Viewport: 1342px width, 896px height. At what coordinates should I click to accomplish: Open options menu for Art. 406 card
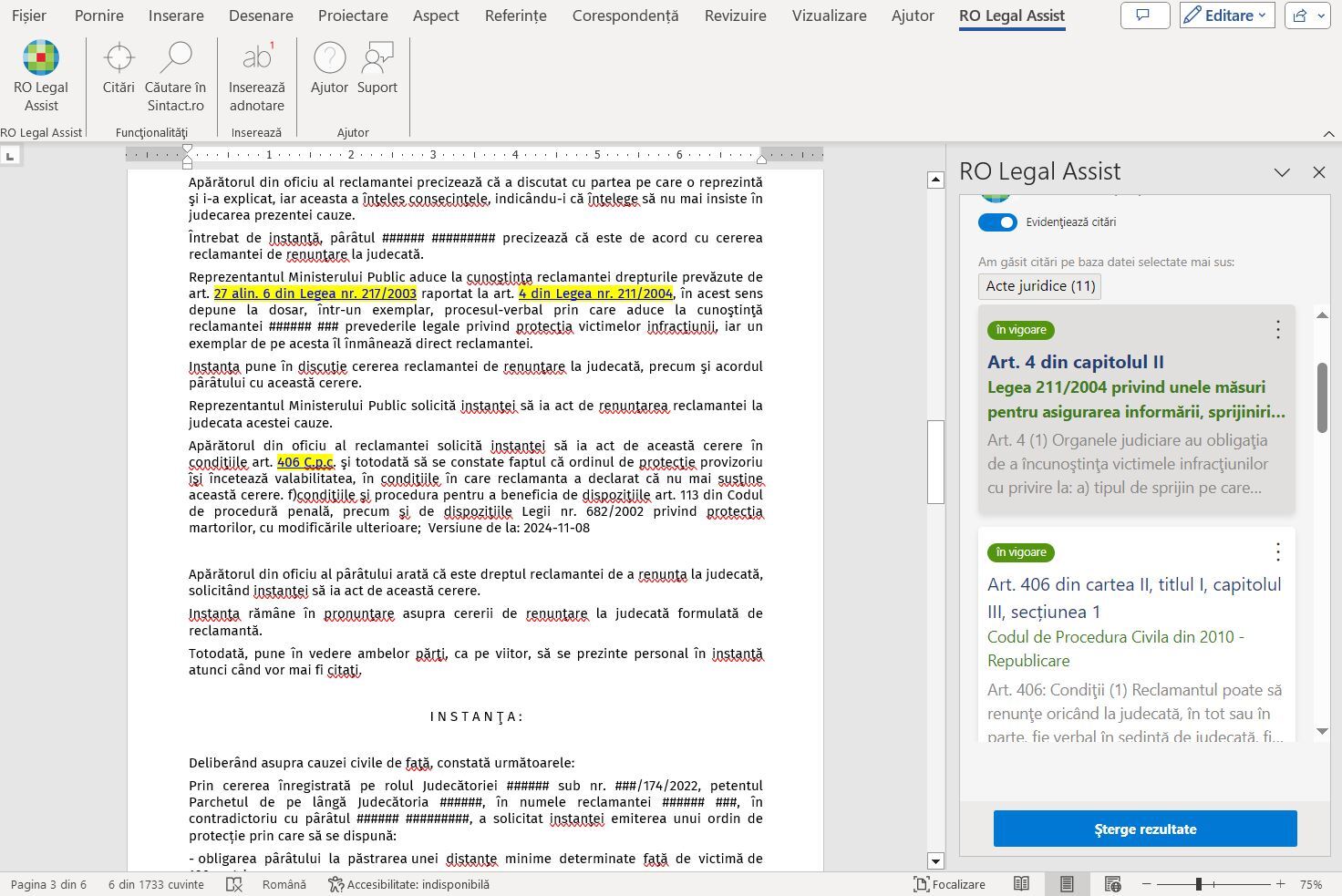(x=1277, y=551)
